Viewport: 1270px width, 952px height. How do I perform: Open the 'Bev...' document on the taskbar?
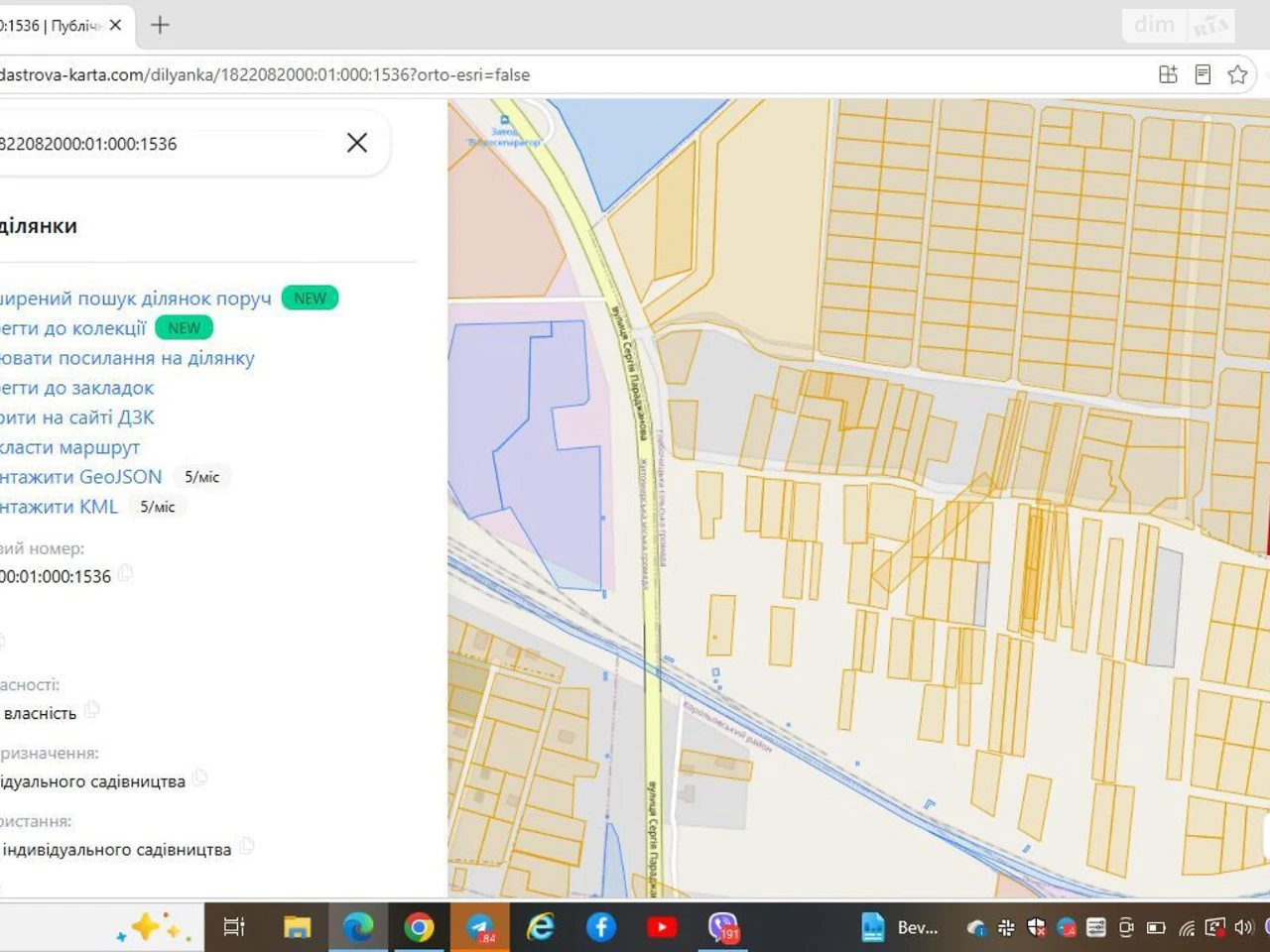[x=901, y=927]
